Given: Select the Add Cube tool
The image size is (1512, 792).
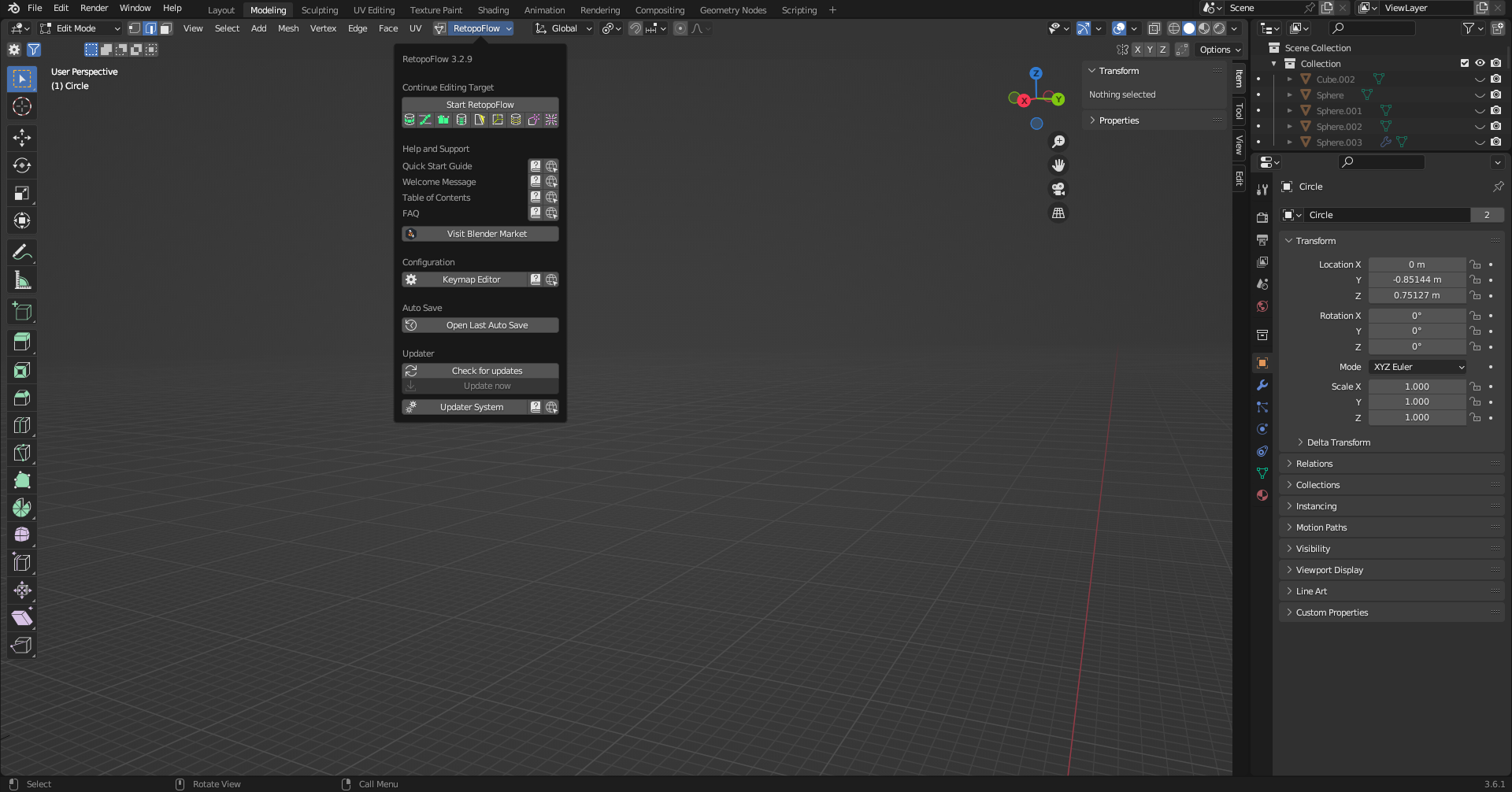Looking at the screenshot, I should tap(22, 312).
